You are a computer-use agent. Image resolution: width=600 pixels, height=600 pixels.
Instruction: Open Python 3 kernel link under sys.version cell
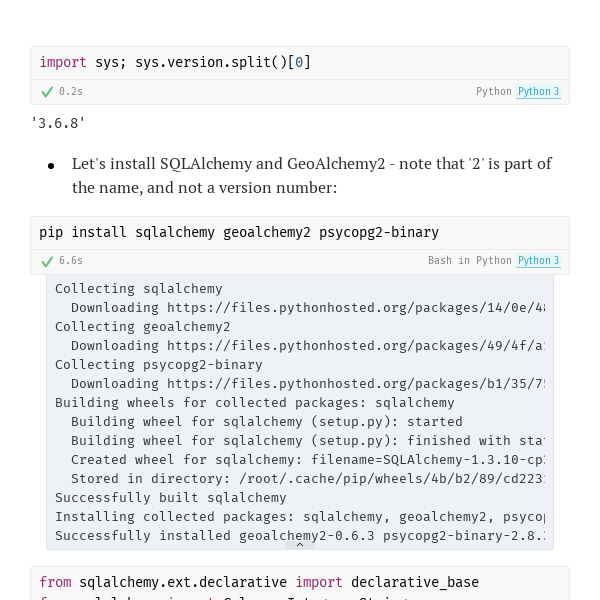click(x=538, y=91)
